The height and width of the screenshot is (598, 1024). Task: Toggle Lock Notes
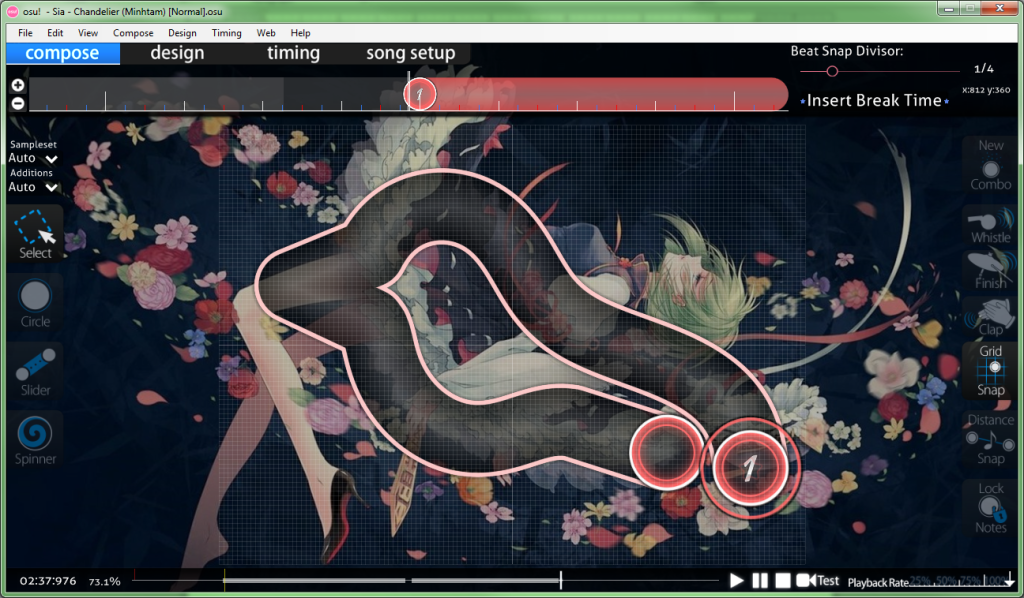990,507
